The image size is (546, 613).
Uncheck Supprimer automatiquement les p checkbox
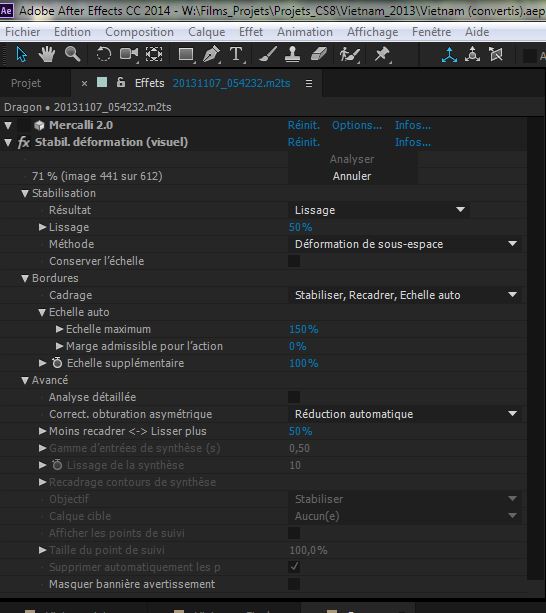[294, 567]
